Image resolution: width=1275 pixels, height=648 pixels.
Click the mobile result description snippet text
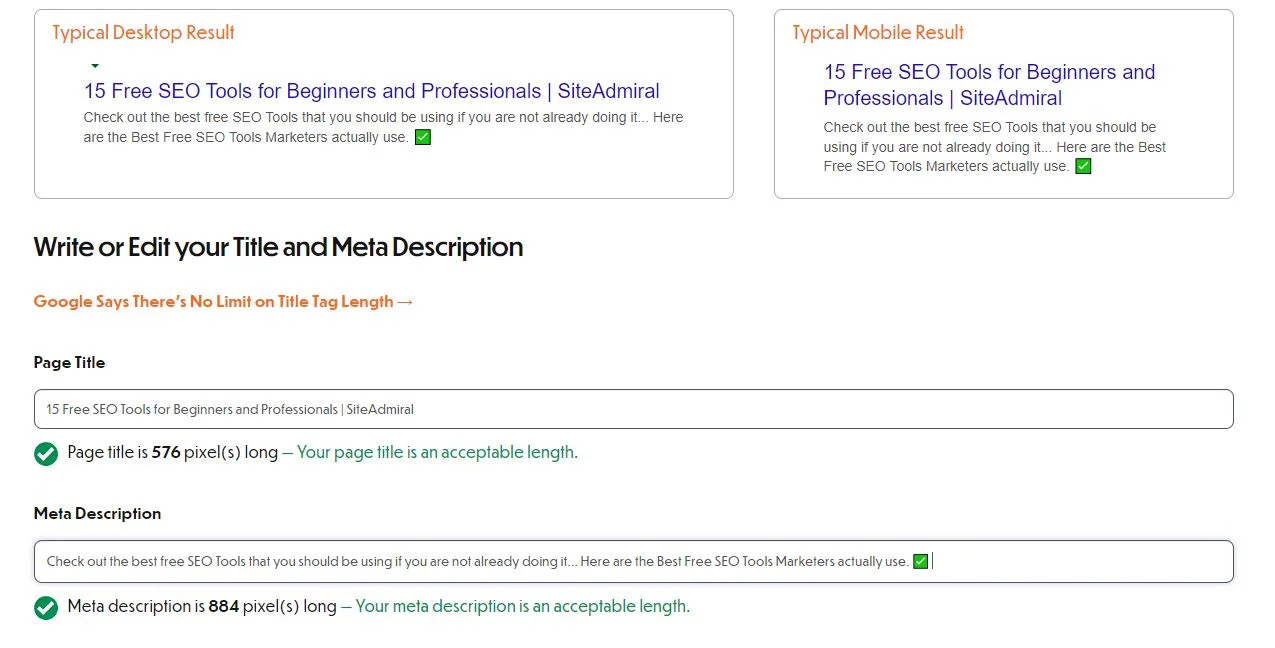994,147
